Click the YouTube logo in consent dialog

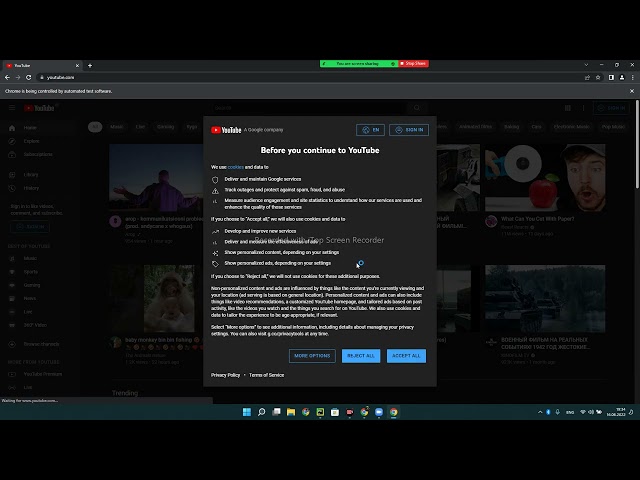pos(226,130)
